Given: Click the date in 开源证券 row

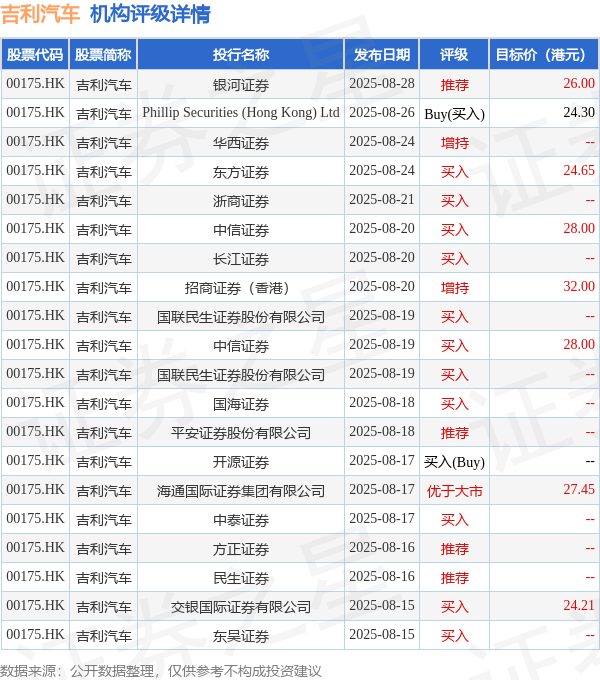Looking at the screenshot, I should (x=382, y=461).
